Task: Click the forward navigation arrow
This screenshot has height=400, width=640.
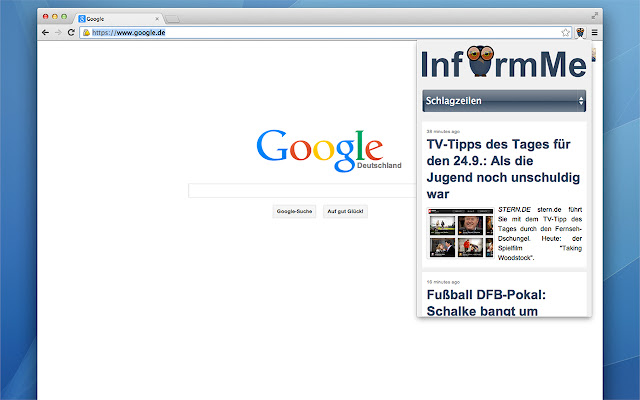Action: [58, 33]
